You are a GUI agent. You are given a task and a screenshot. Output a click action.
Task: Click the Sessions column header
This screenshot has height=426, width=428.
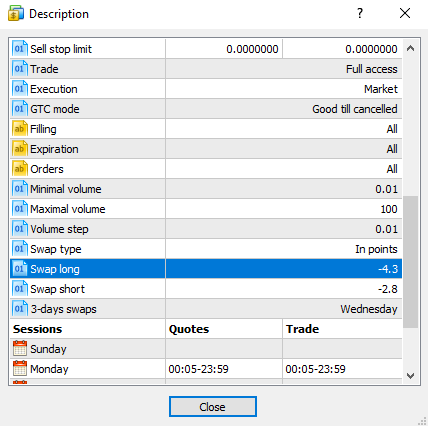pyautogui.click(x=38, y=329)
